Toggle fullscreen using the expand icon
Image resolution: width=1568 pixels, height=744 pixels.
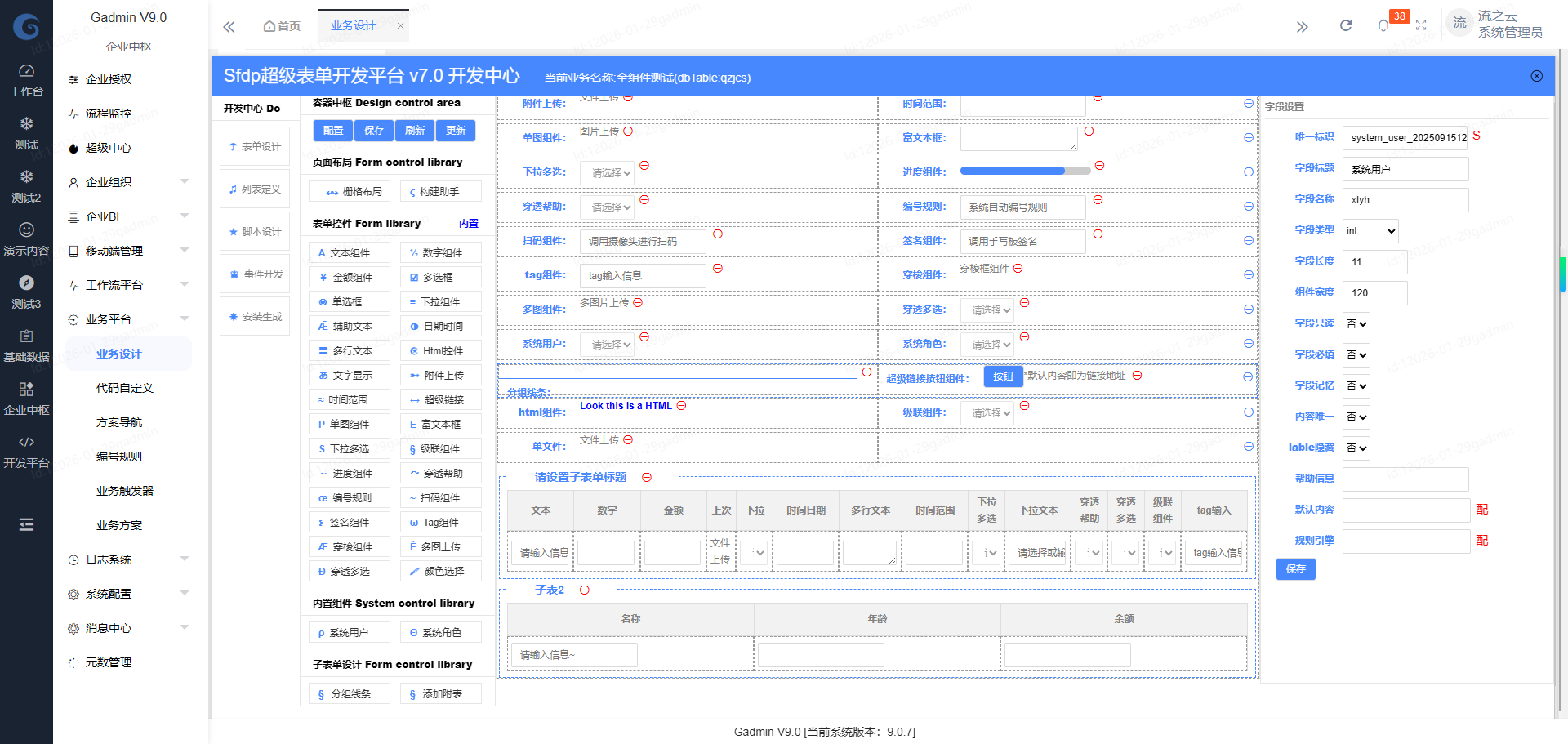tap(1421, 25)
